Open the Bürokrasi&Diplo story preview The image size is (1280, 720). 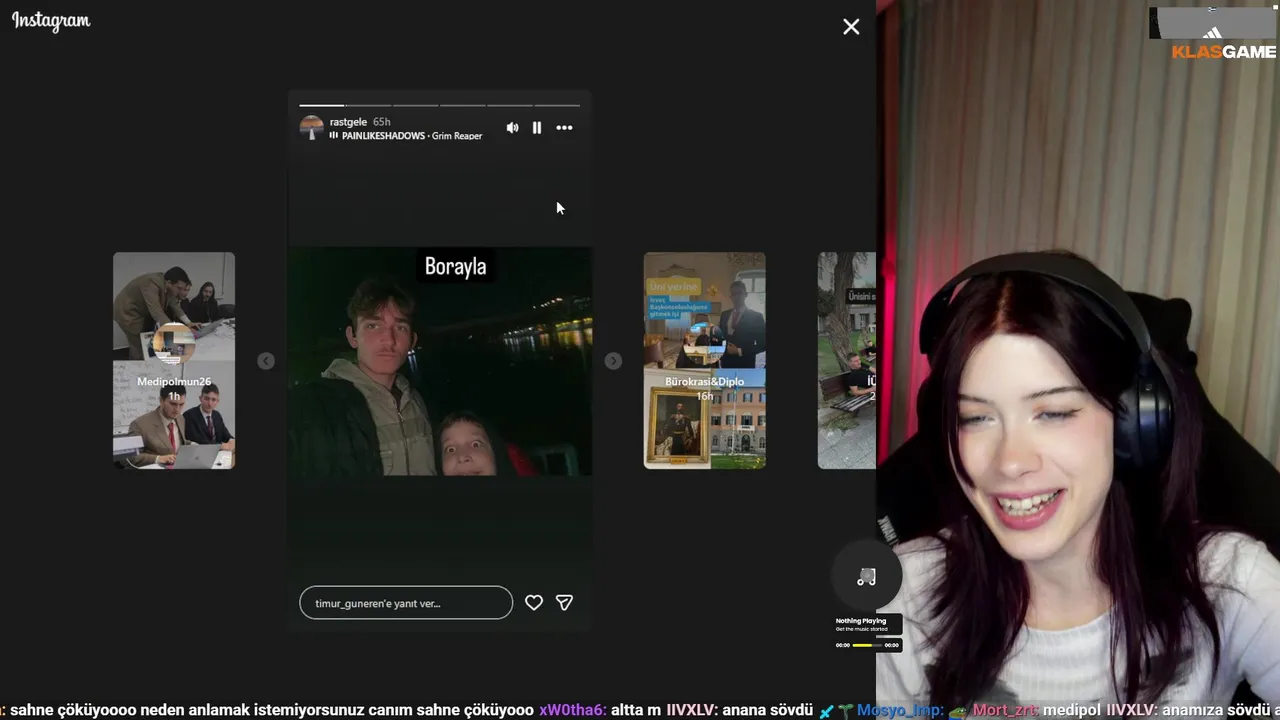click(705, 360)
